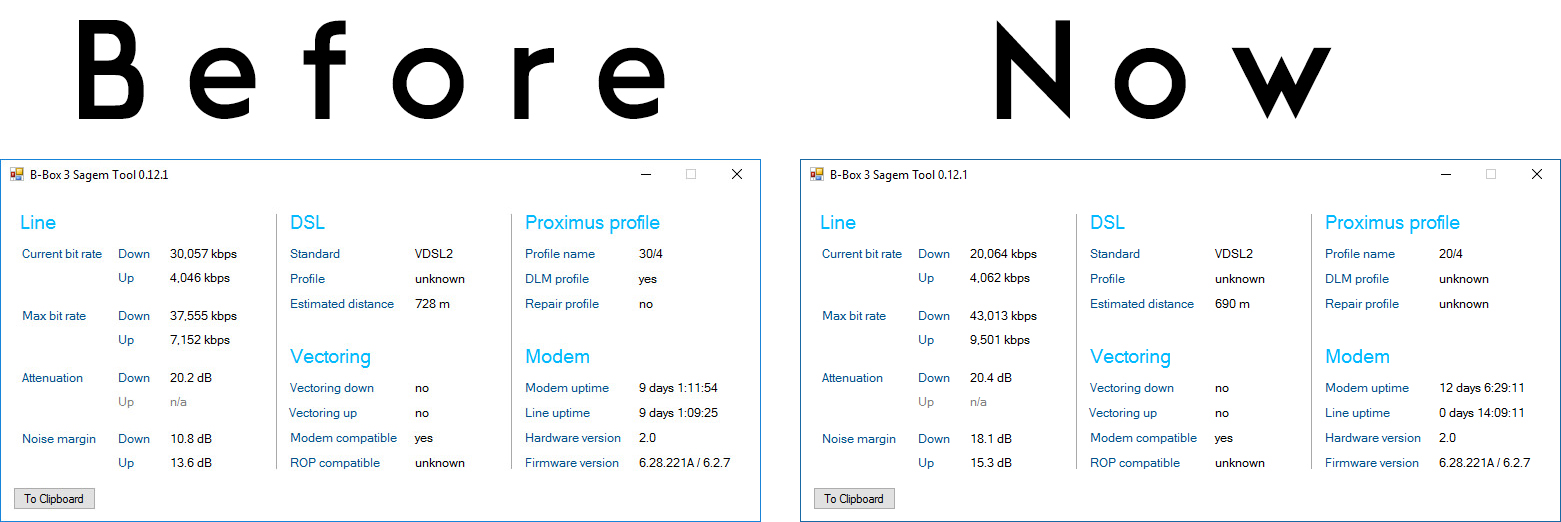Close the window showing profile 30/4

tap(737, 174)
